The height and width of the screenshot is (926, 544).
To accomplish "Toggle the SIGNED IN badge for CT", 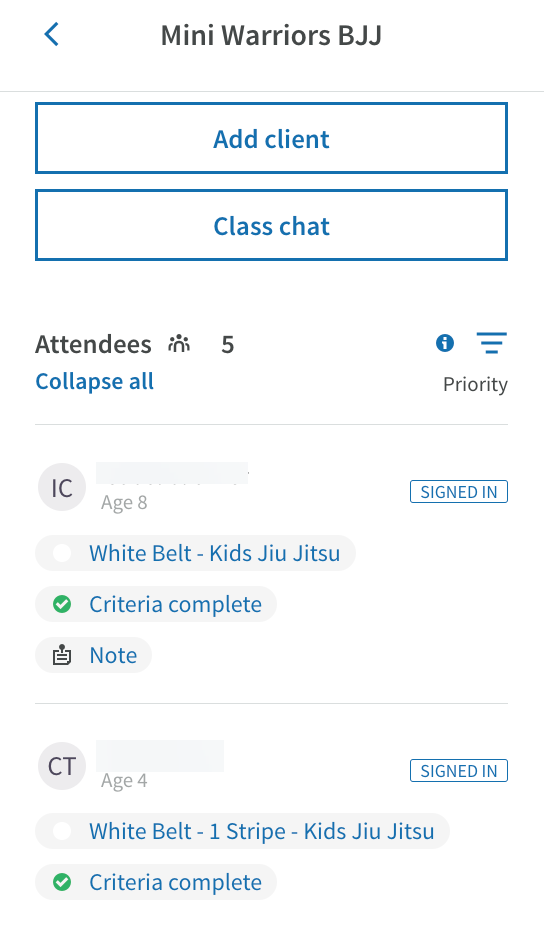I will point(459,771).
